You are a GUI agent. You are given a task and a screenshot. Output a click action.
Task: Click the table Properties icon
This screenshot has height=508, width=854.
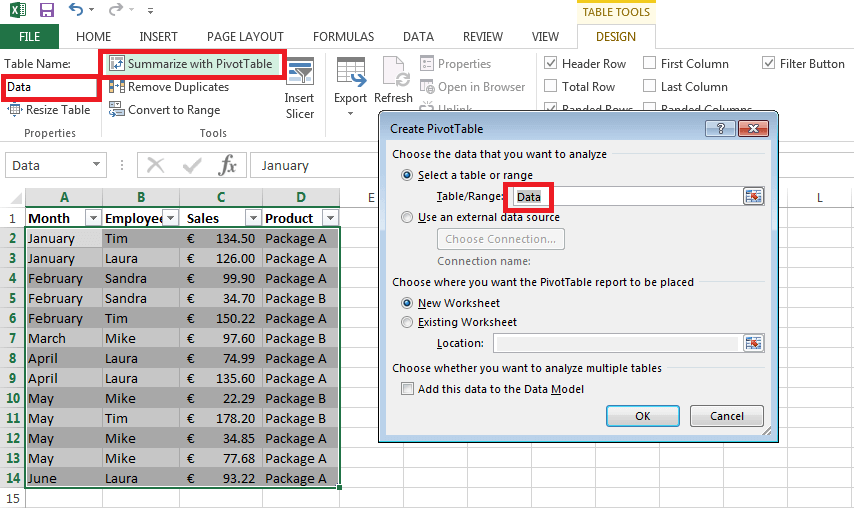(426, 63)
